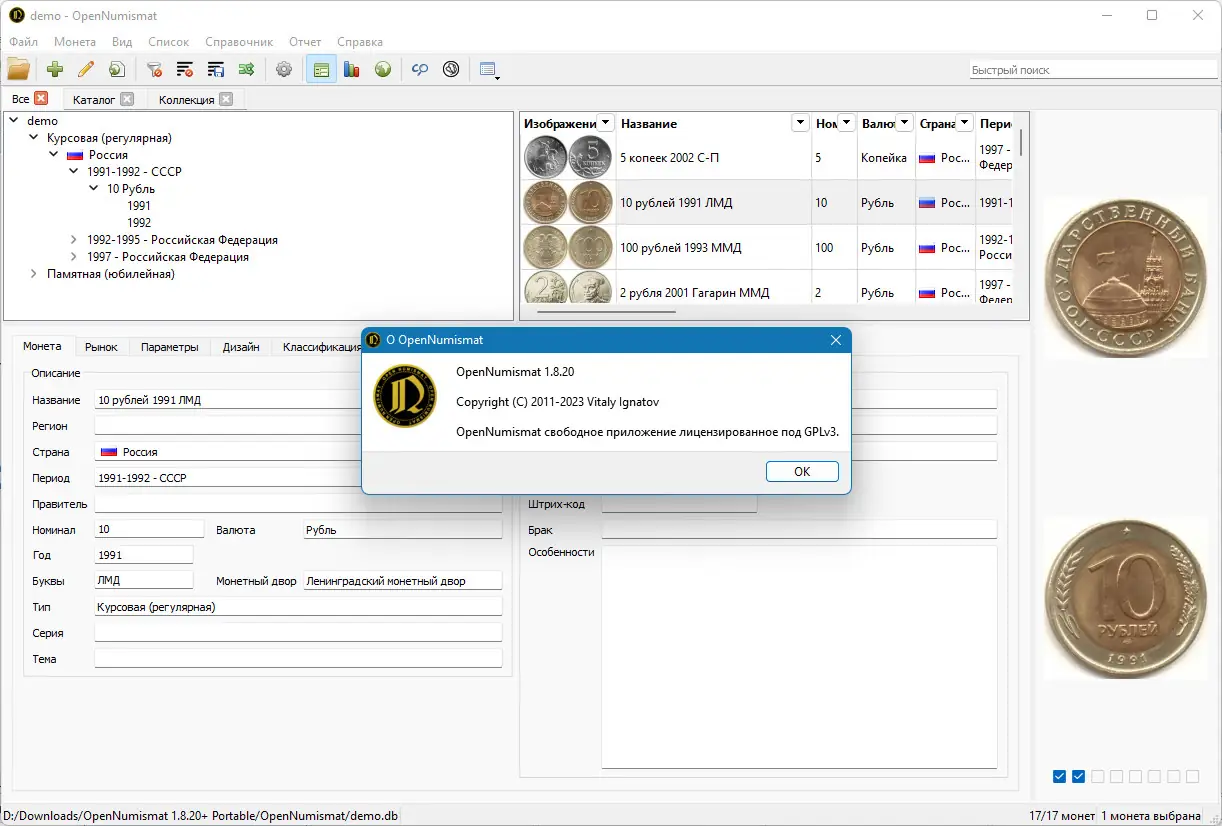This screenshot has width=1222, height=826.
Task: Open the view mode dropdown in the toolbar
Action: pyautogui.click(x=490, y=70)
